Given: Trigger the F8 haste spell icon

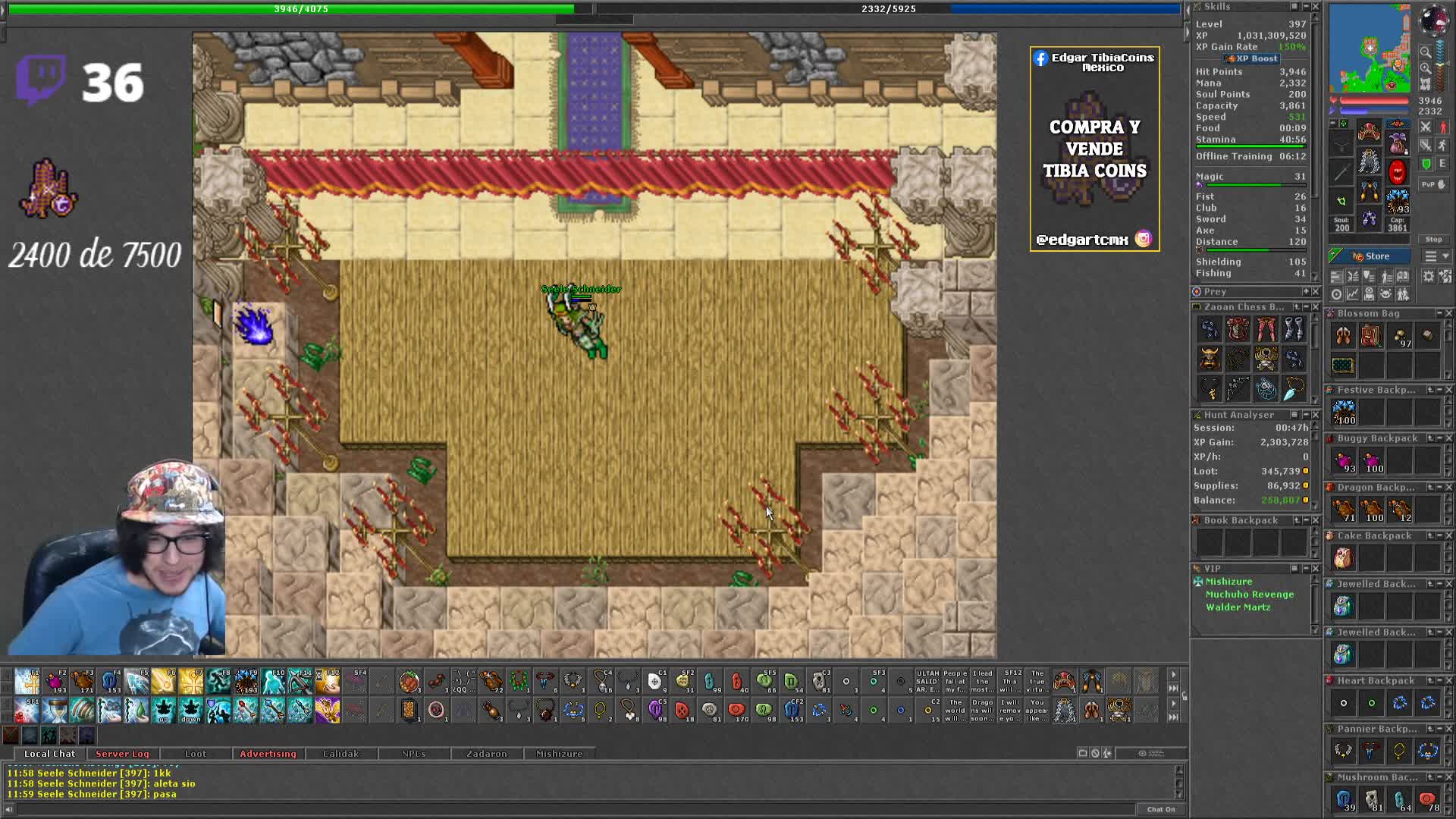Looking at the screenshot, I should pos(218,681).
